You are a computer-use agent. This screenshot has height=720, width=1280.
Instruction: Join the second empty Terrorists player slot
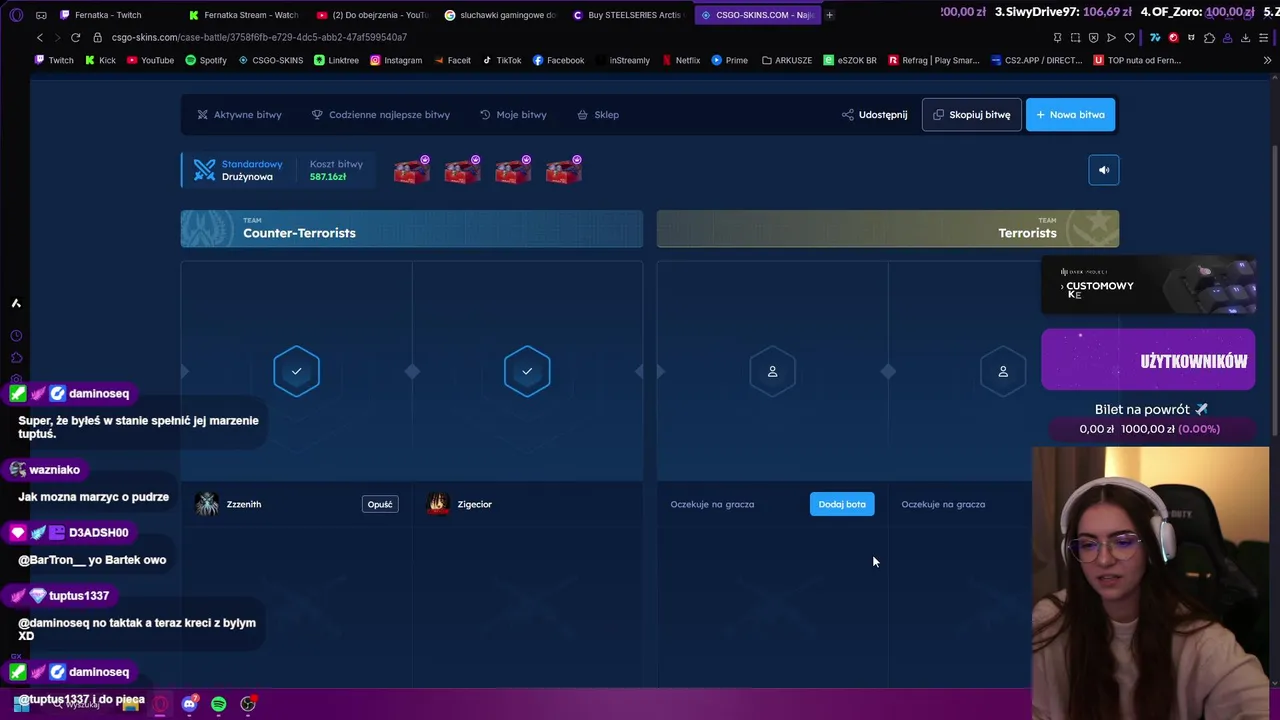(1003, 371)
